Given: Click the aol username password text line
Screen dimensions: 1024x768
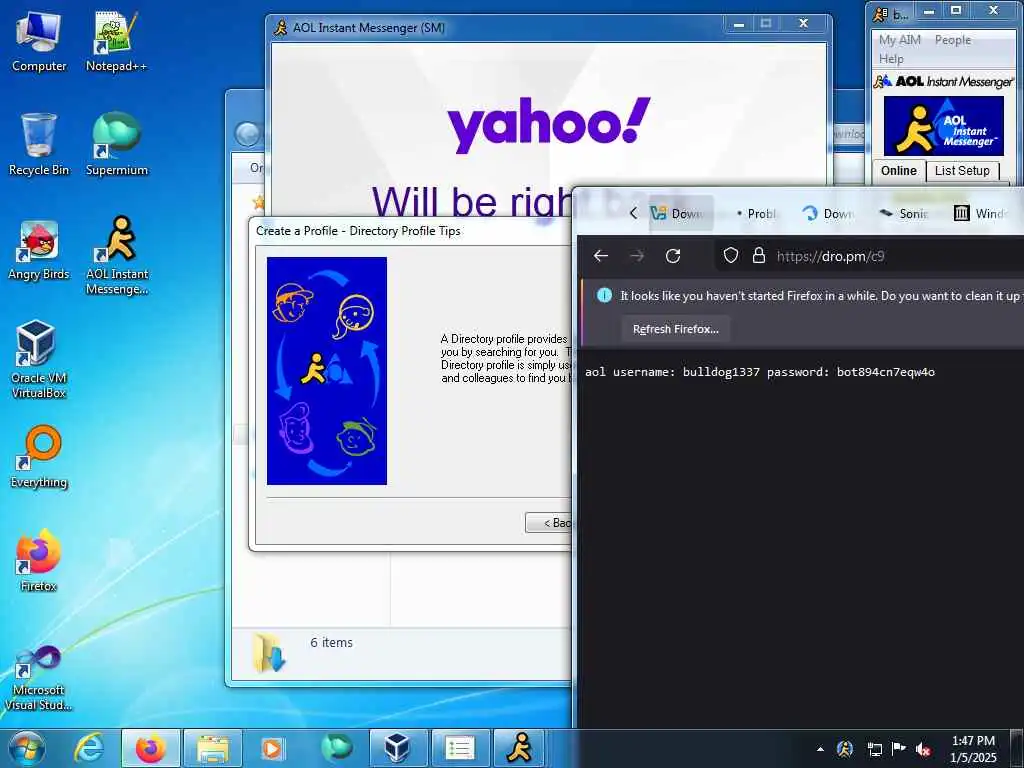Looking at the screenshot, I should click(x=760, y=372).
